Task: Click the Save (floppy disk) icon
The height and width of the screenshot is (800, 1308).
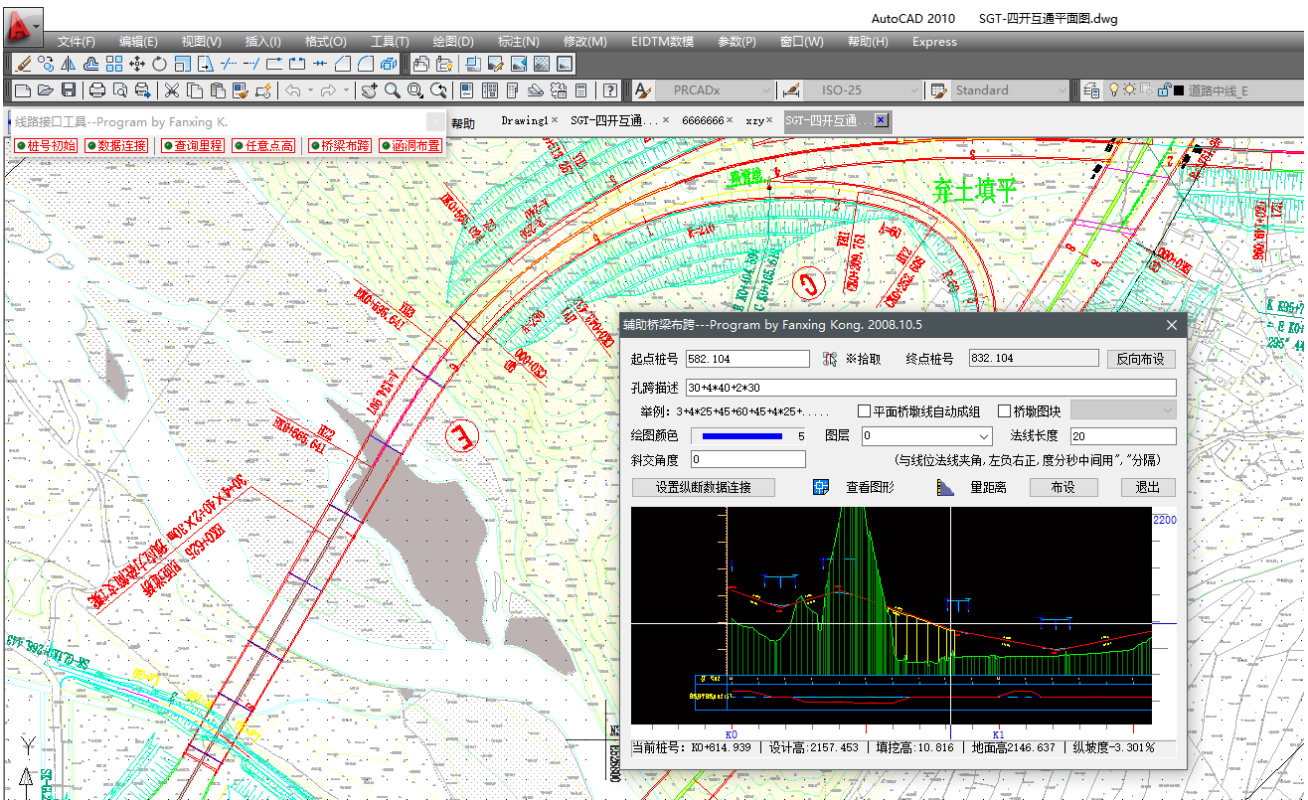Action: 69,91
